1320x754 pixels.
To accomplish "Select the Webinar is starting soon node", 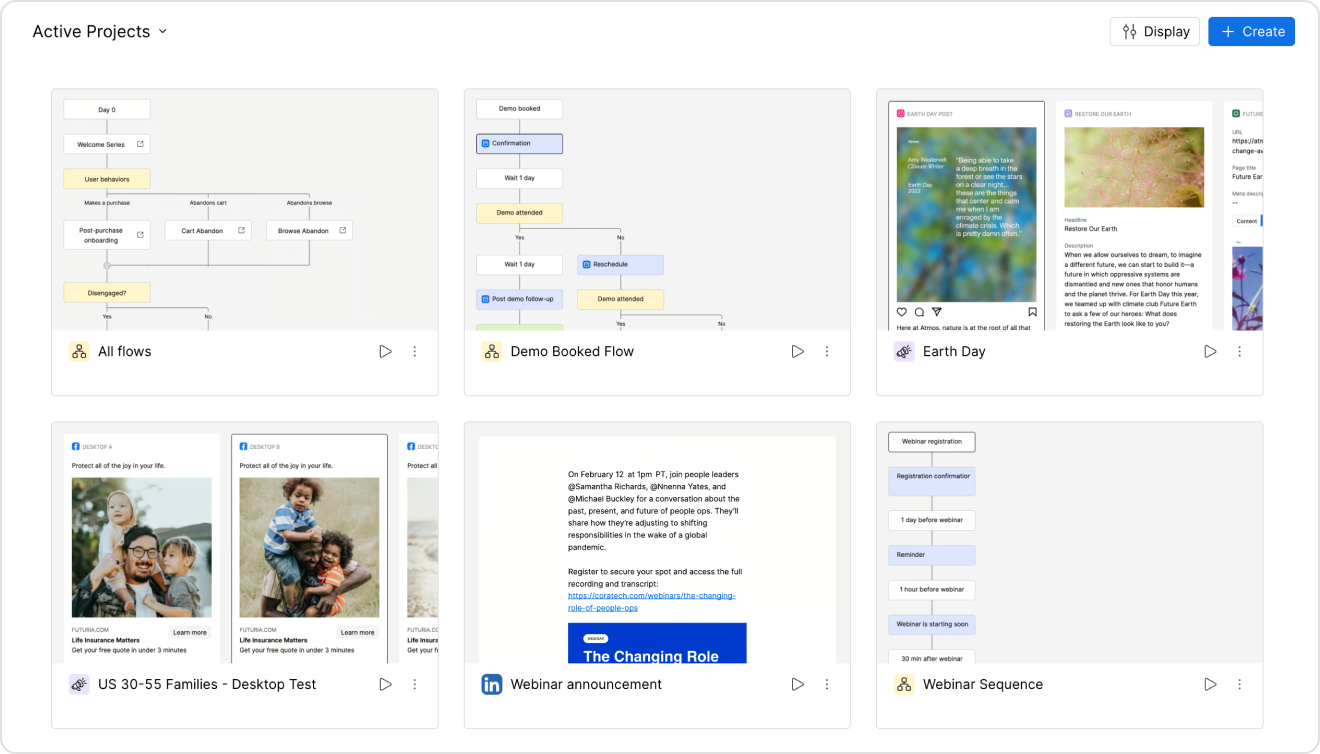I will click(931, 624).
